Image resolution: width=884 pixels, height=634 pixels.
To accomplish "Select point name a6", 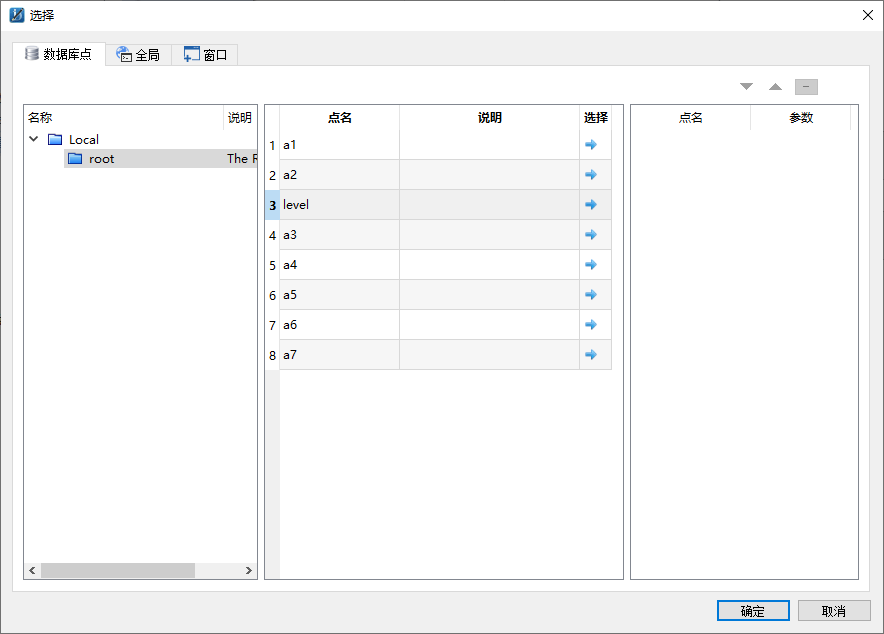I will 339,325.
